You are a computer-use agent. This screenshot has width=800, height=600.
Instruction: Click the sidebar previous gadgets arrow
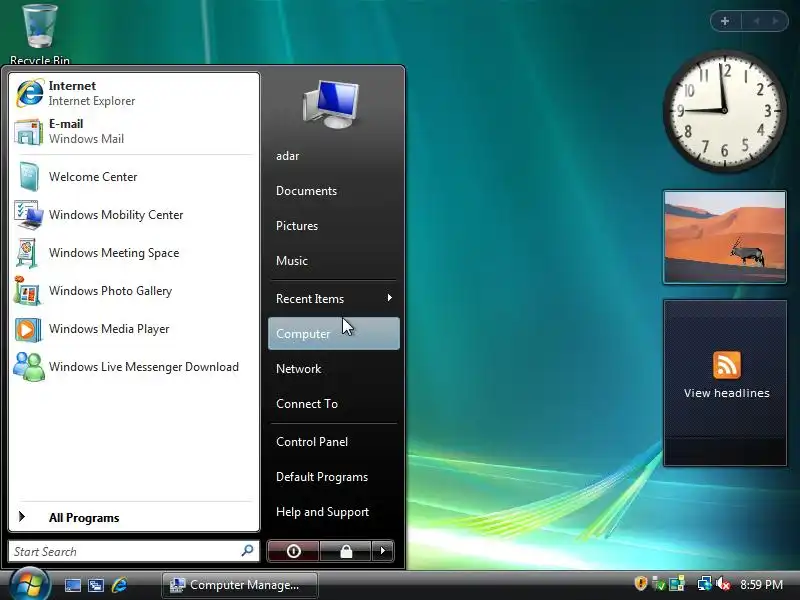[756, 21]
